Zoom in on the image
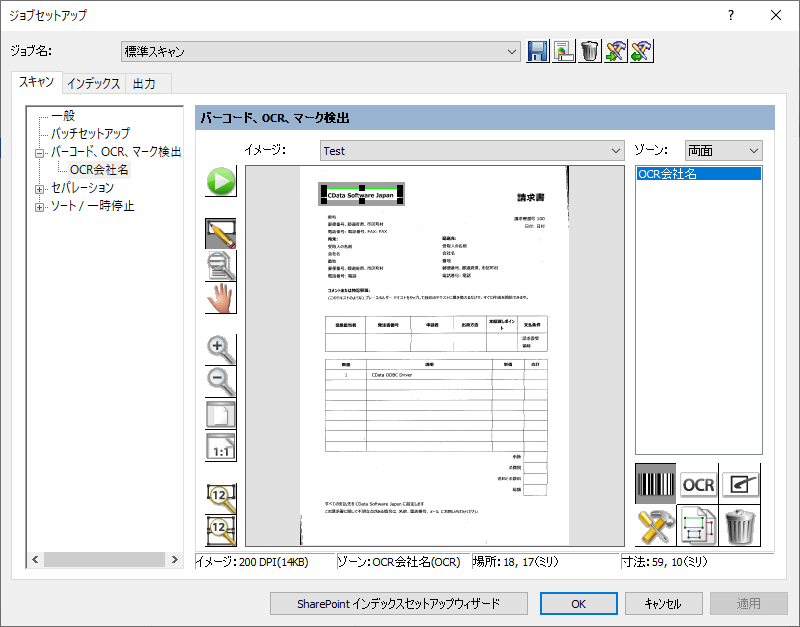The image size is (800, 627). (221, 350)
